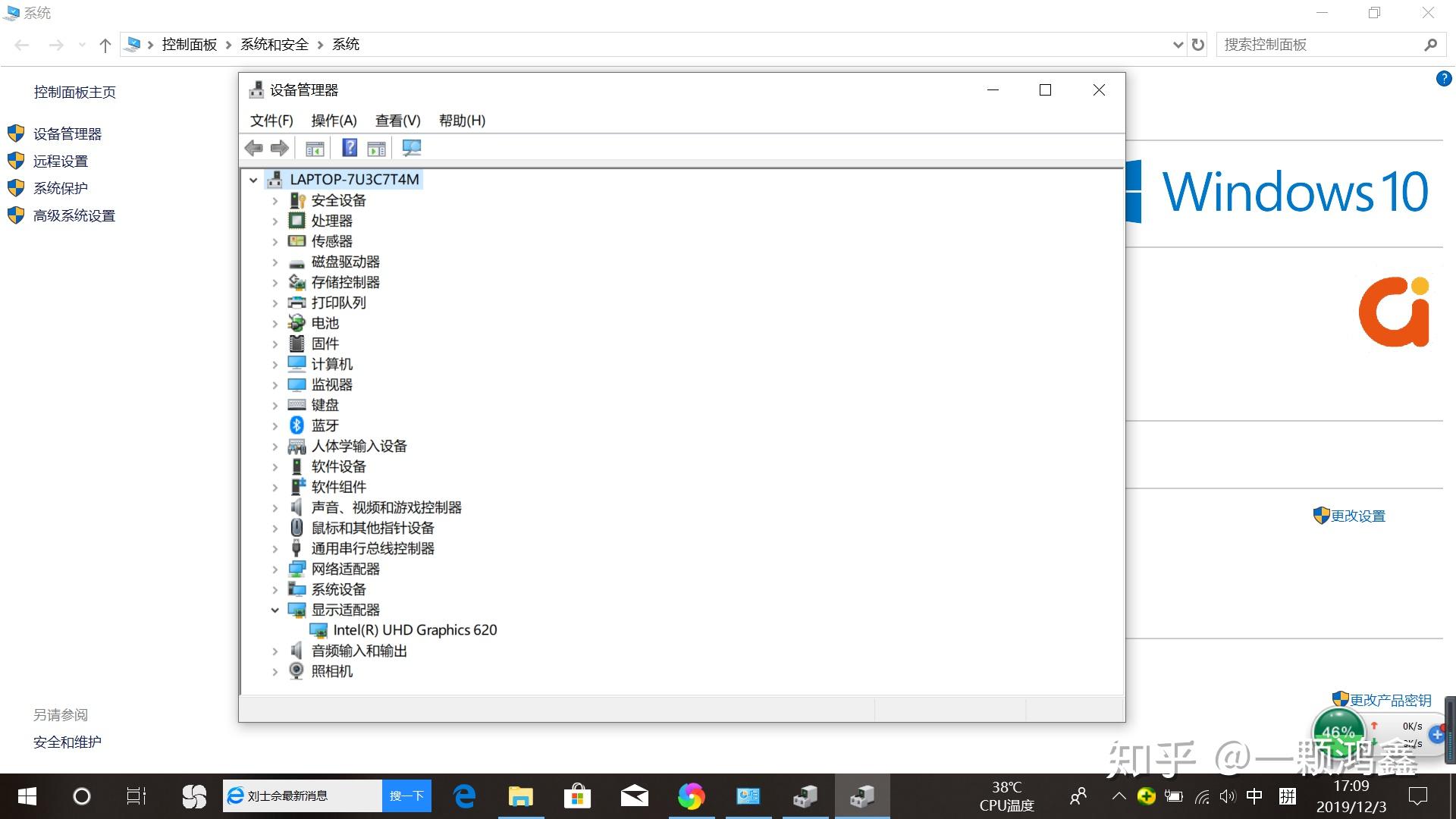The image size is (1456, 819).
Task: Click the Help question-mark toolbar icon
Action: point(349,149)
